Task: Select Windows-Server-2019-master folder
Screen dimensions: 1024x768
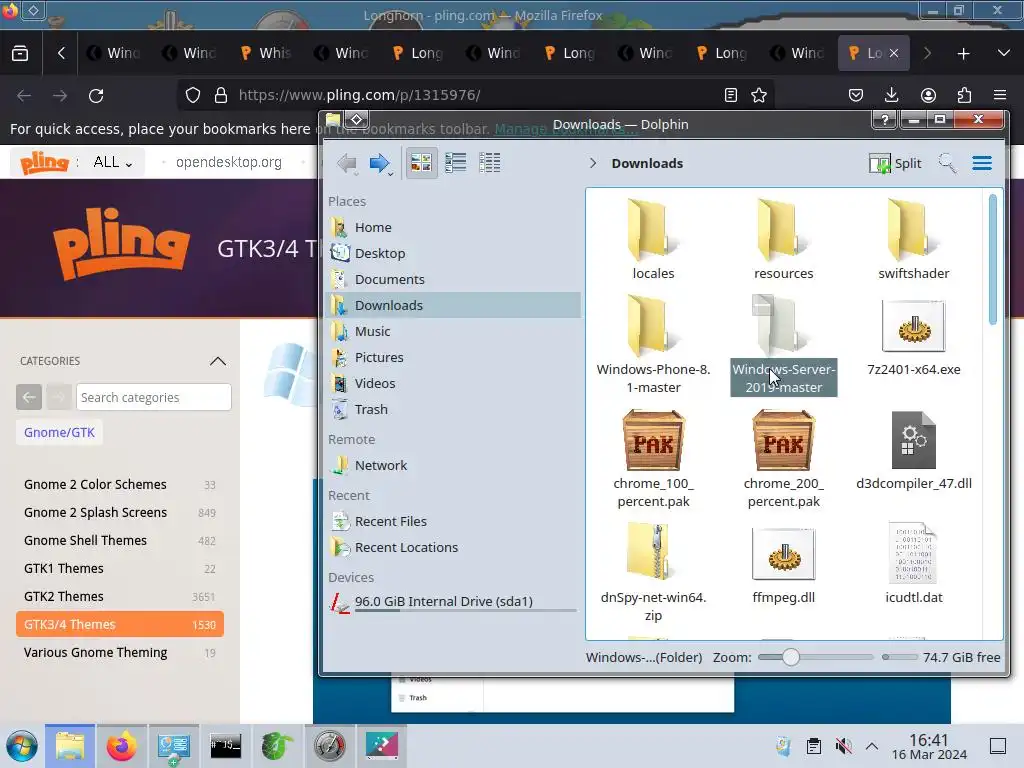Action: pos(783,344)
